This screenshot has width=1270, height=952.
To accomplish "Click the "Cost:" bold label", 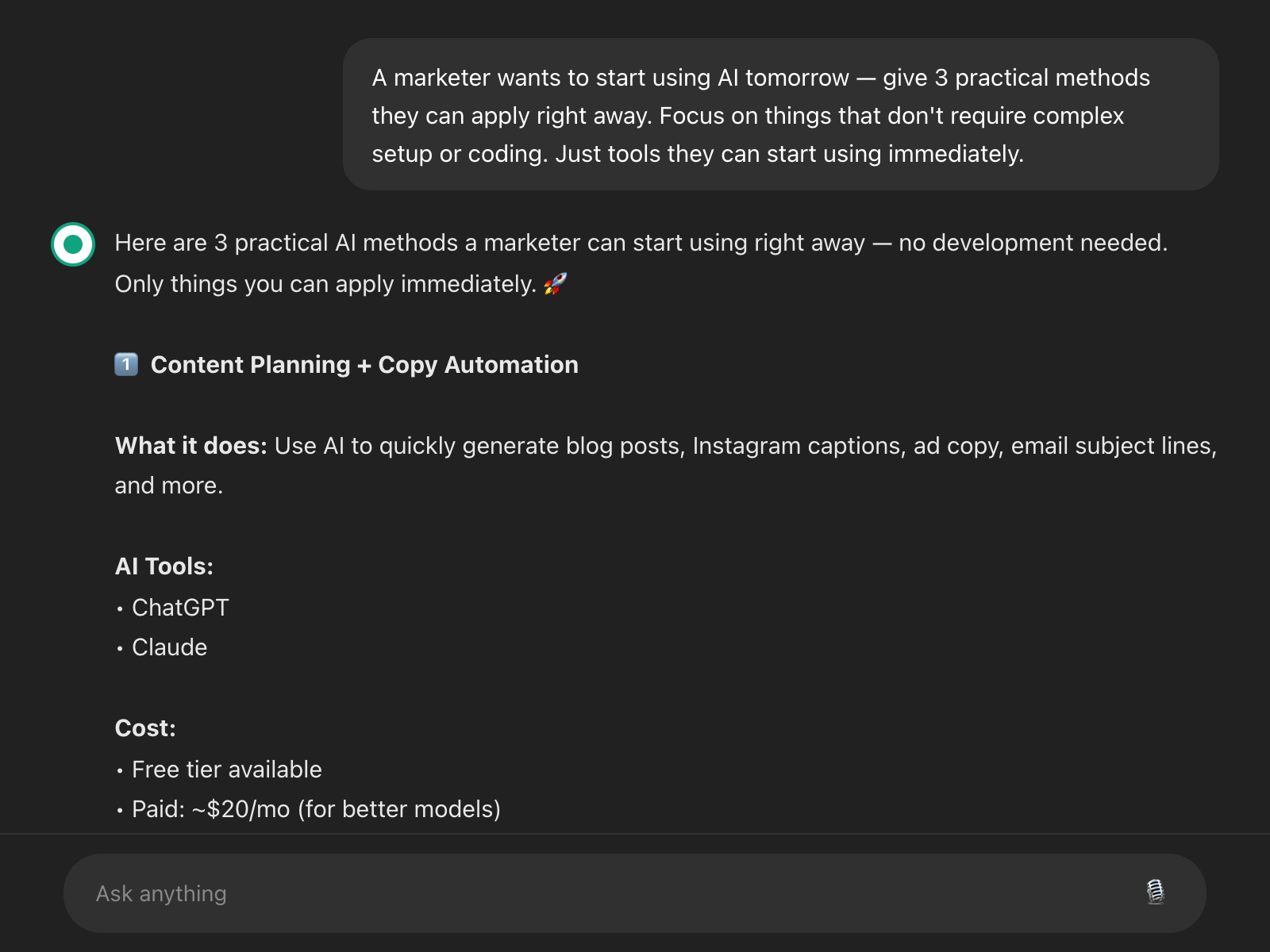I will coord(145,728).
